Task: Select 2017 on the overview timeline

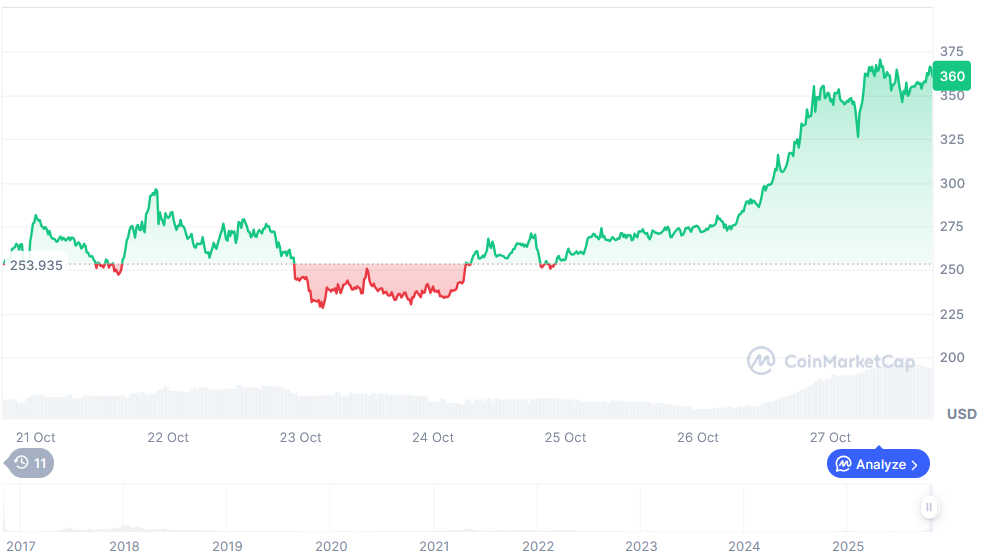Action: 20,546
